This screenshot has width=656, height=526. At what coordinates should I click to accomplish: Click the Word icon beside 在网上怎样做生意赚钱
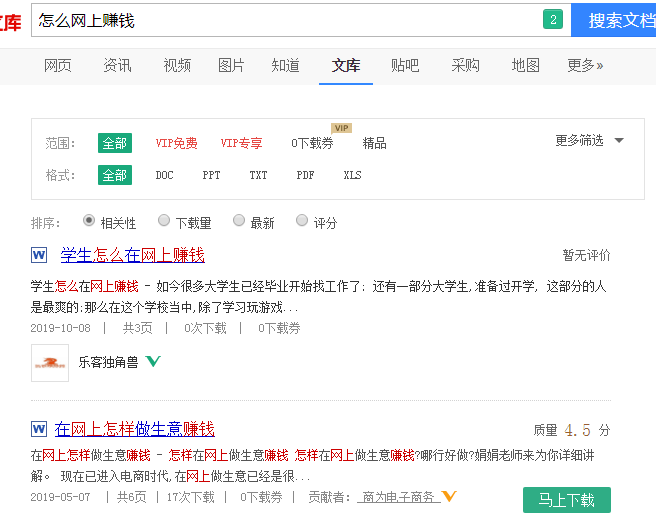[x=39, y=429]
